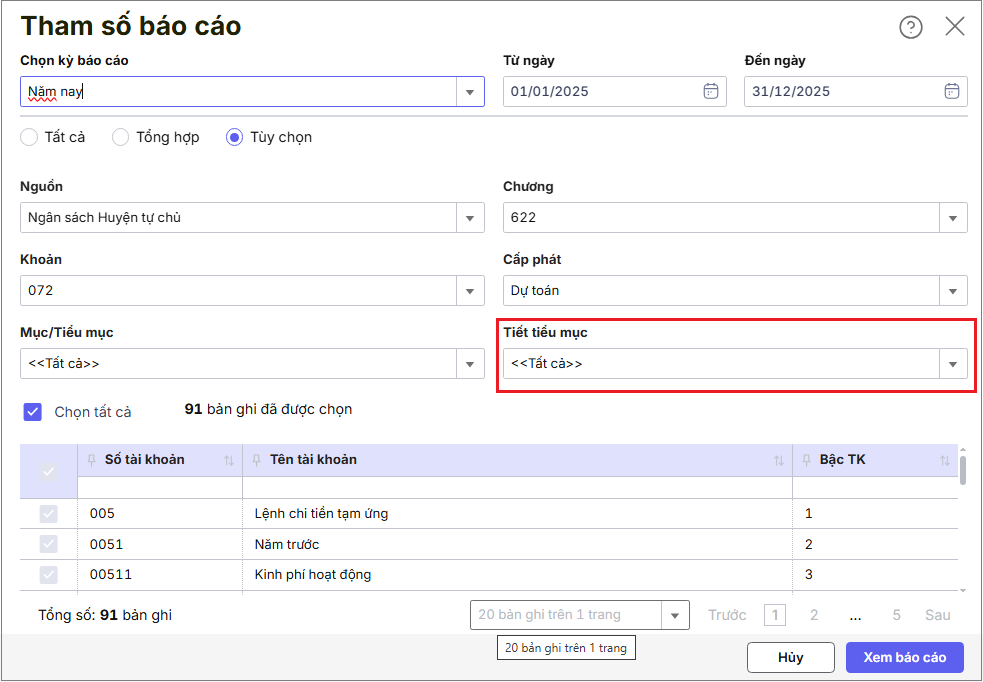
Task: Click the table vertical scrollbar thumb
Action: pyautogui.click(x=963, y=470)
